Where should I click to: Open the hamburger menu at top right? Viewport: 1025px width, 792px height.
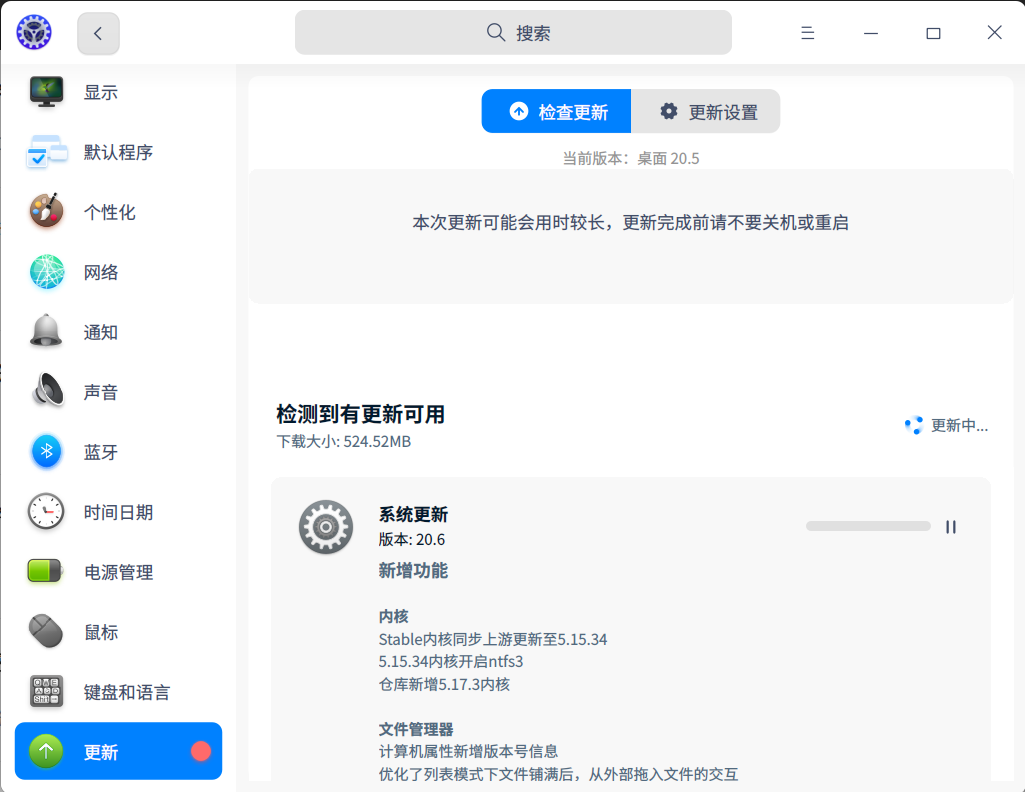[807, 32]
